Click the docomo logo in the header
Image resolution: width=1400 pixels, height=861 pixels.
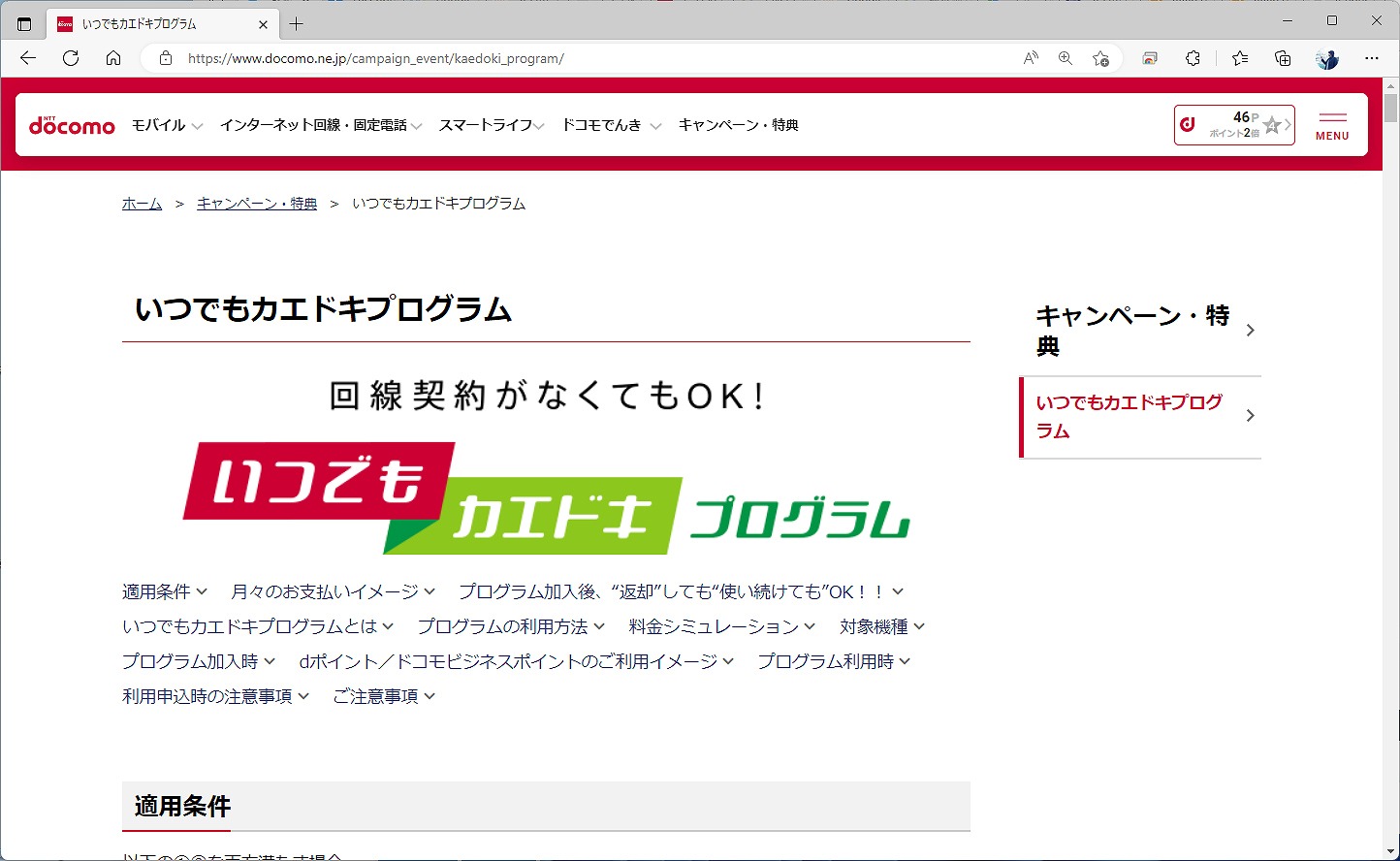point(72,124)
